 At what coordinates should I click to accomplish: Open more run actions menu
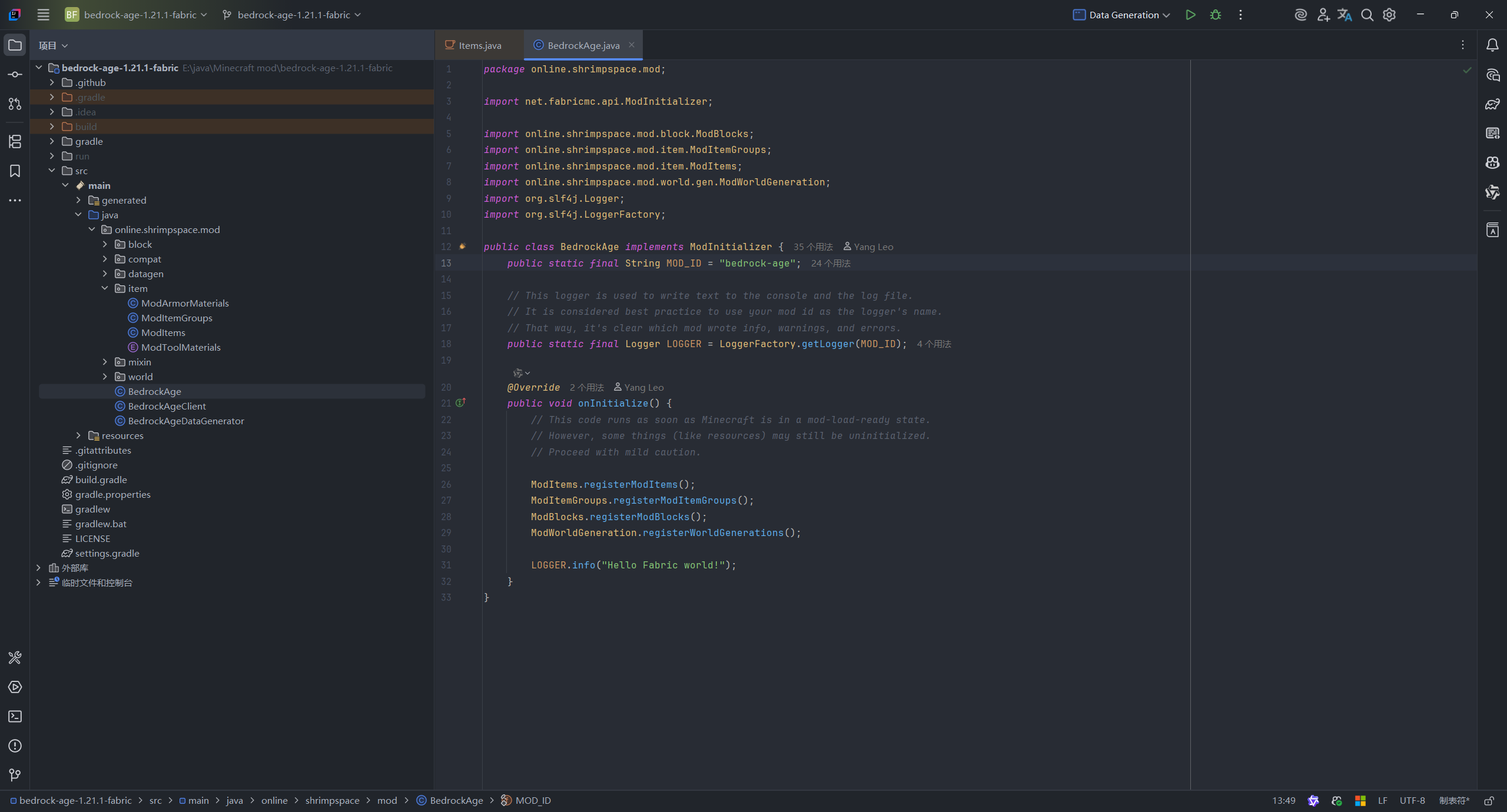click(x=1240, y=15)
